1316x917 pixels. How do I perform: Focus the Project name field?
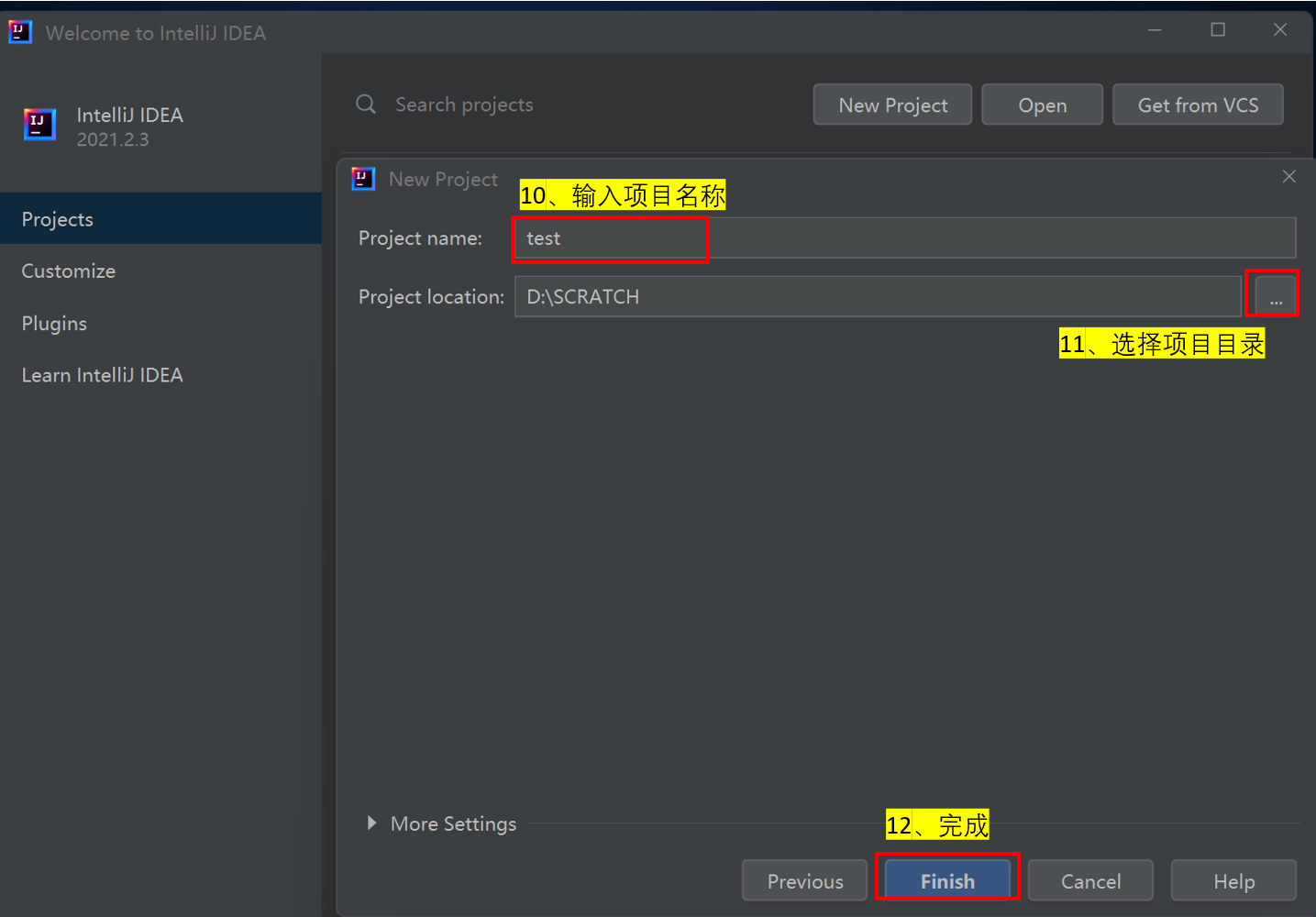click(905, 238)
